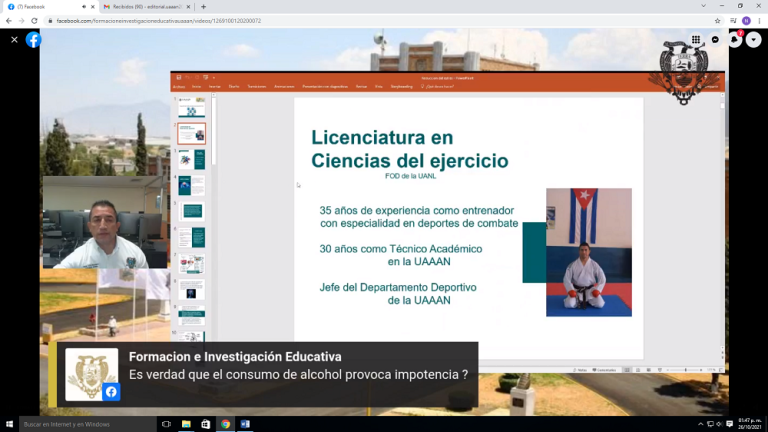Click the page's profile picture thumbnail
768x432 pixels.
coord(91,374)
